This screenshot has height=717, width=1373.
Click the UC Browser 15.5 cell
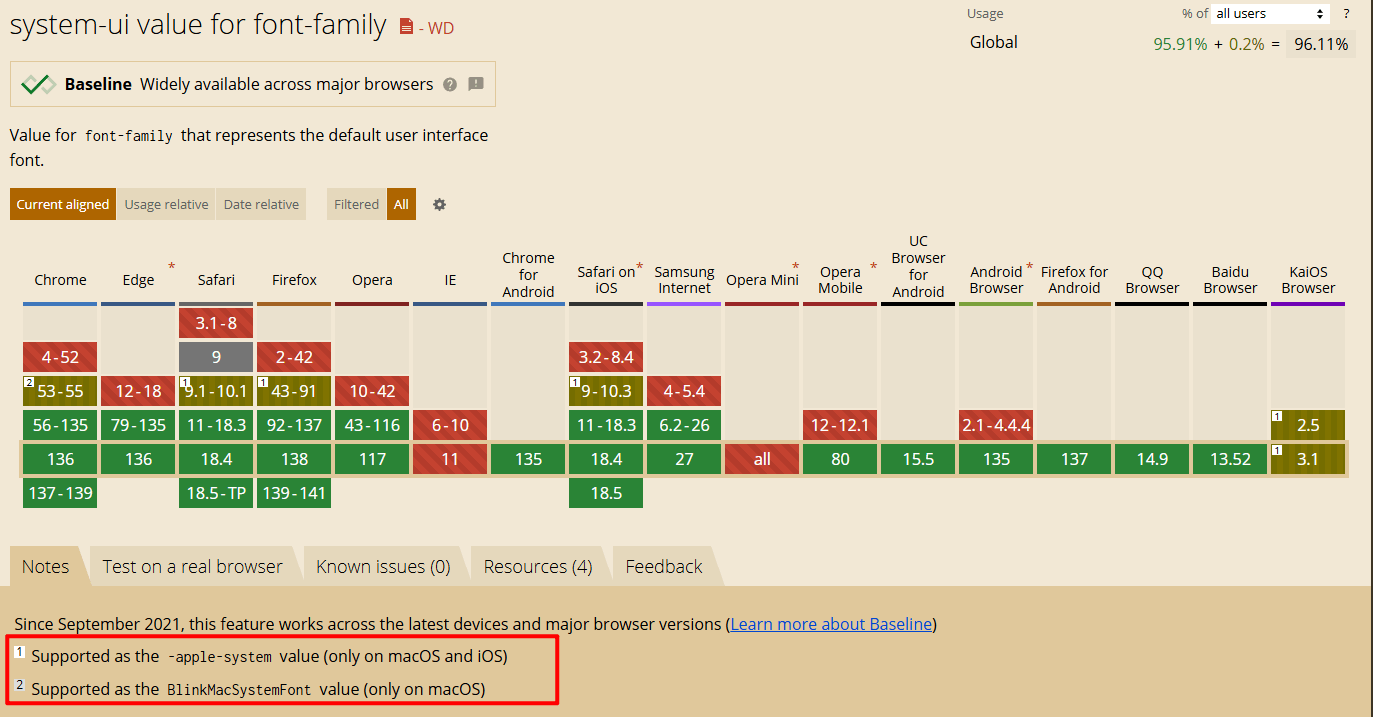point(918,459)
